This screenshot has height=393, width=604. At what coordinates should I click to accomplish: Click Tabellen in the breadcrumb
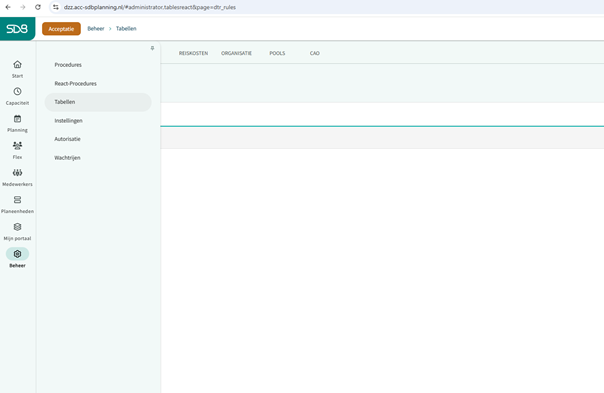point(126,29)
